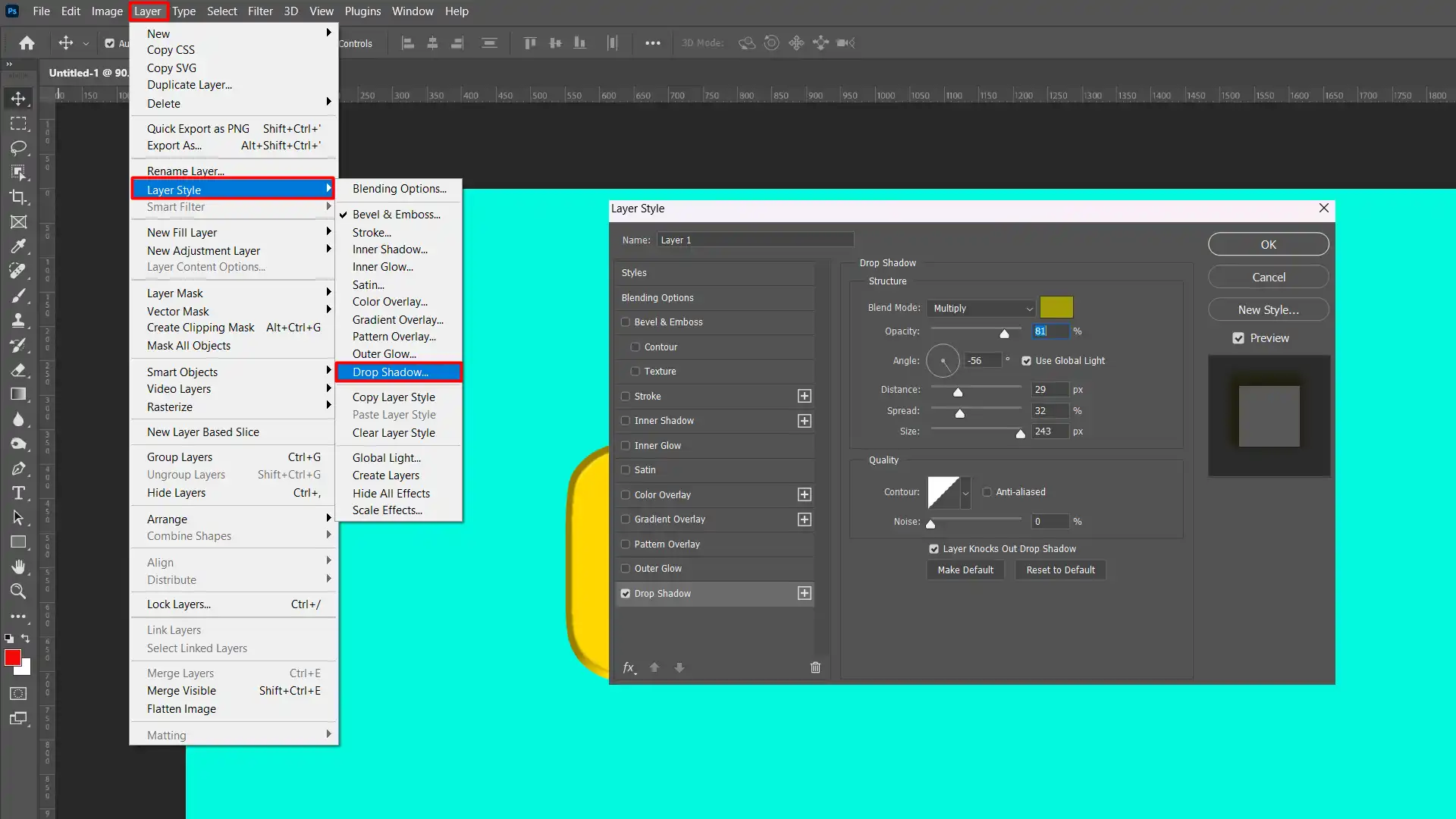Click the New Style... button
Image resolution: width=1456 pixels, height=819 pixels.
1268,309
